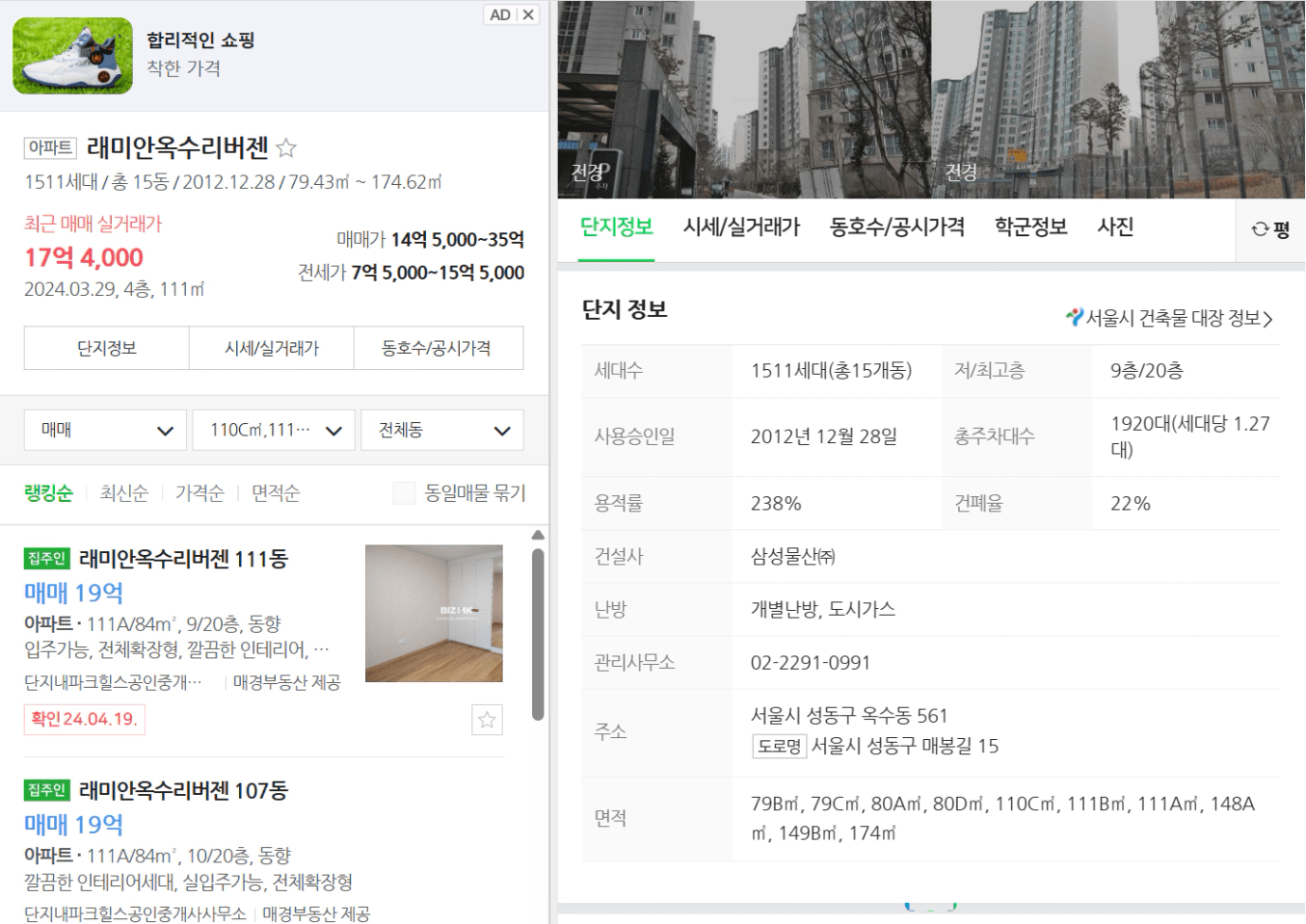Close the ad with the X icon
The height and width of the screenshot is (924, 1306).
click(x=528, y=14)
